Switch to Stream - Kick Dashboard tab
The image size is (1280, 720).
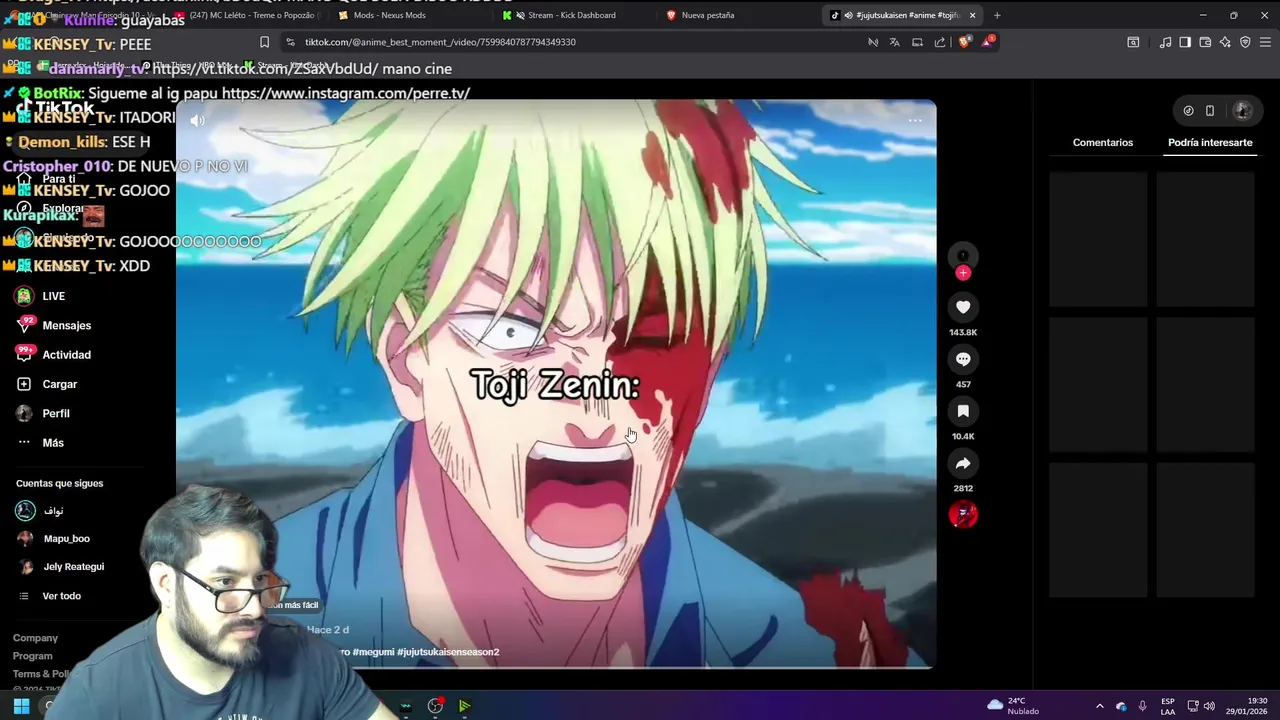[x=575, y=15]
